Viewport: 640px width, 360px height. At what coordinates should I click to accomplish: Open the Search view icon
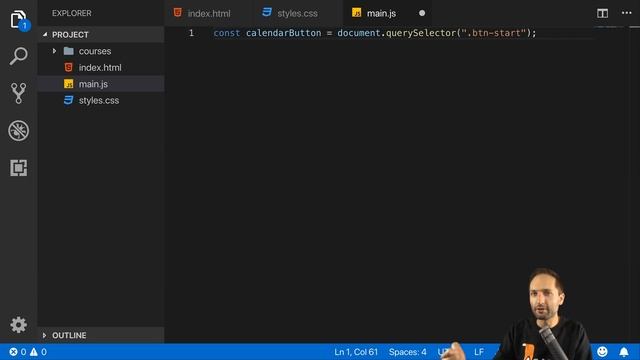click(x=18, y=56)
